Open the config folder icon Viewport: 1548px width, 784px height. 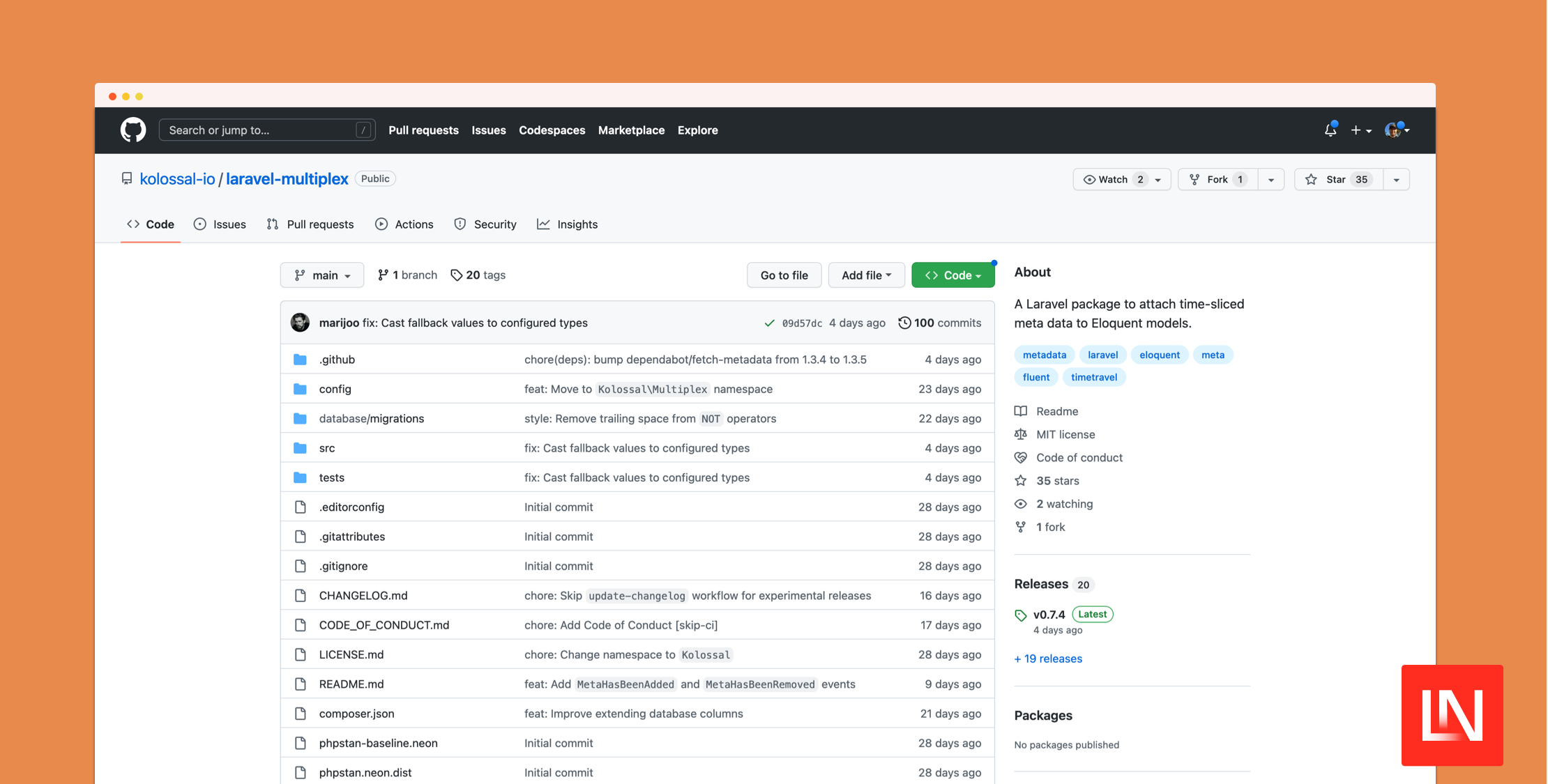pos(300,389)
